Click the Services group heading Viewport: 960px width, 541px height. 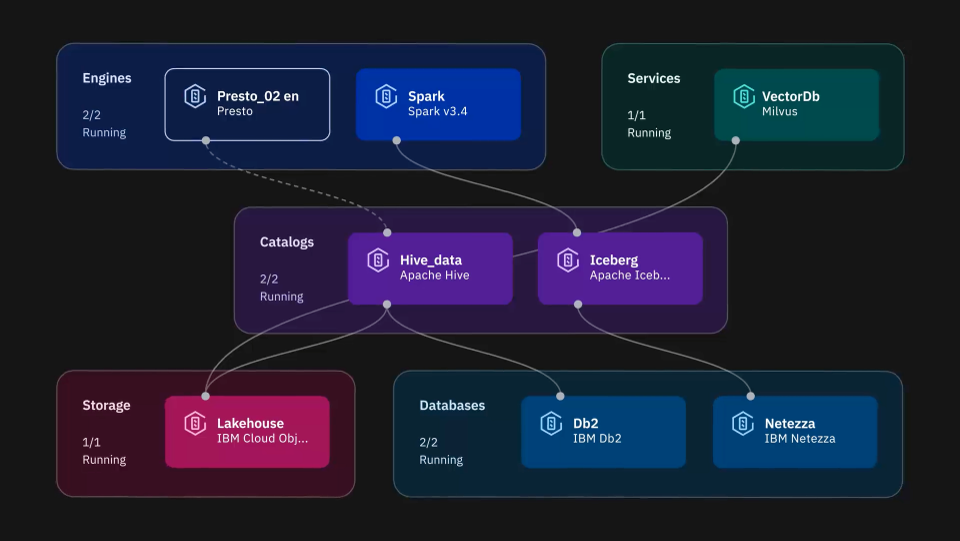pyautogui.click(x=653, y=78)
